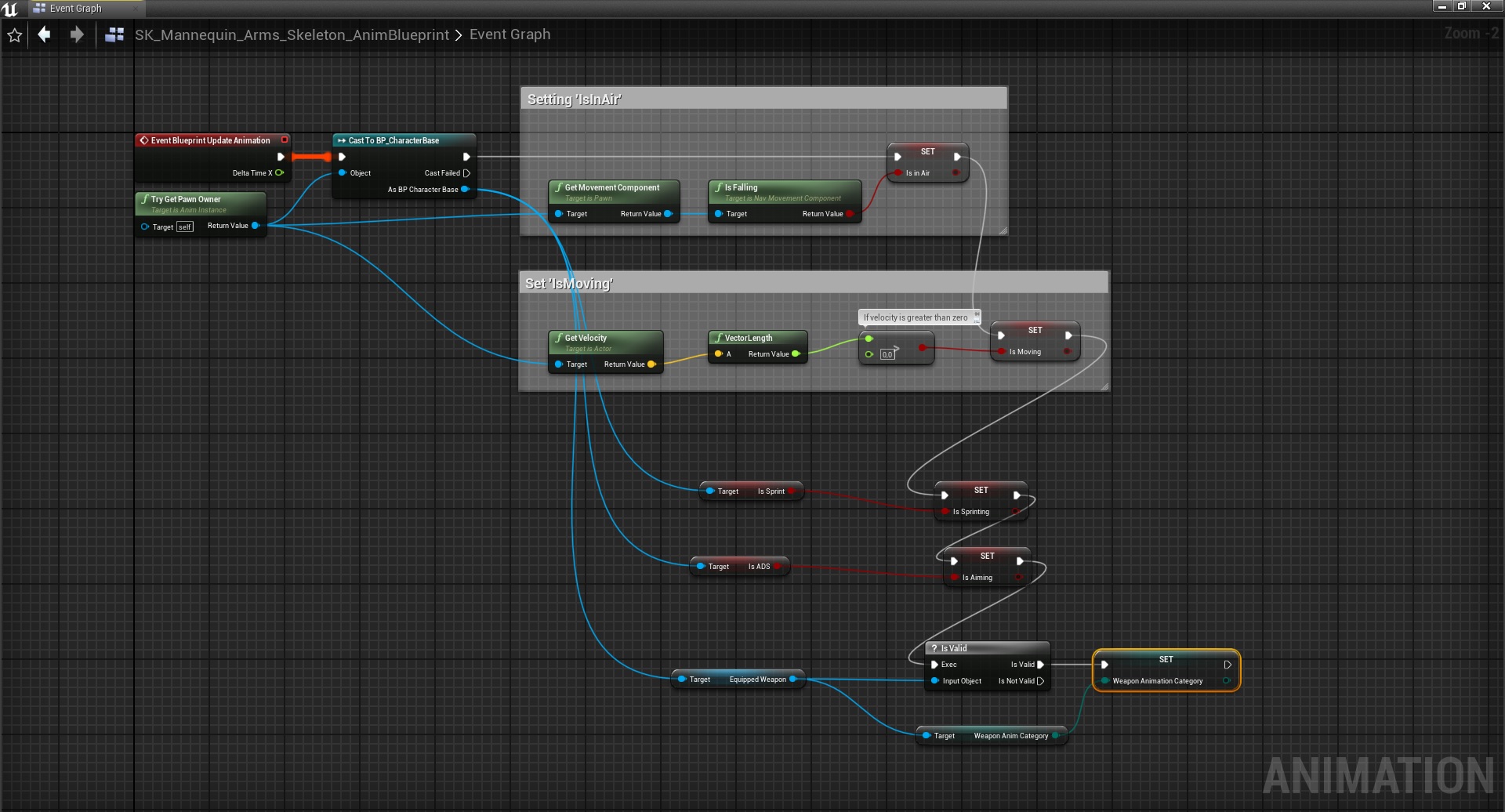Select the Weapon Animation Category SET node
Image resolution: width=1505 pixels, height=812 pixels.
pyautogui.click(x=1166, y=660)
